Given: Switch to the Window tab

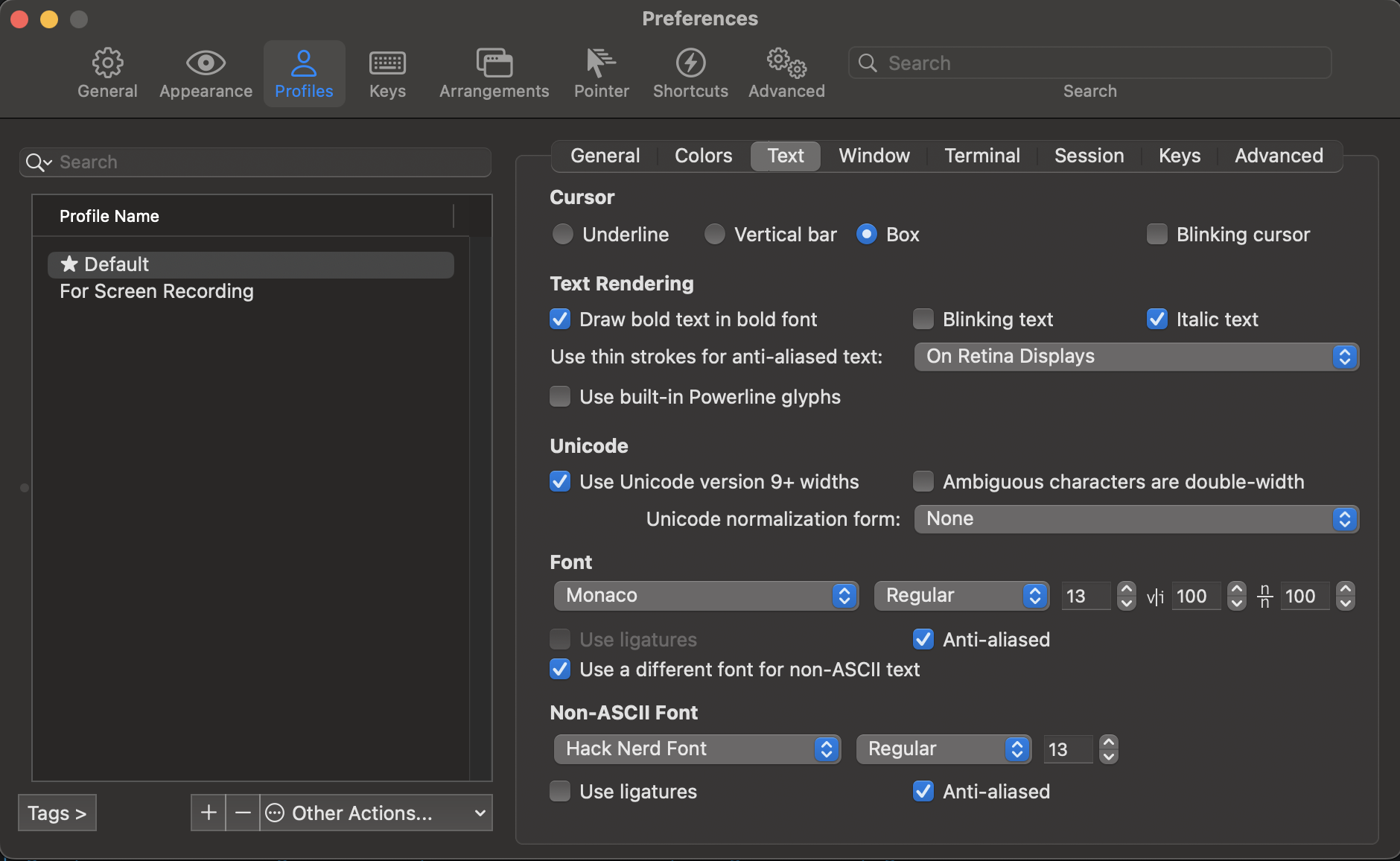Looking at the screenshot, I should tap(874, 156).
